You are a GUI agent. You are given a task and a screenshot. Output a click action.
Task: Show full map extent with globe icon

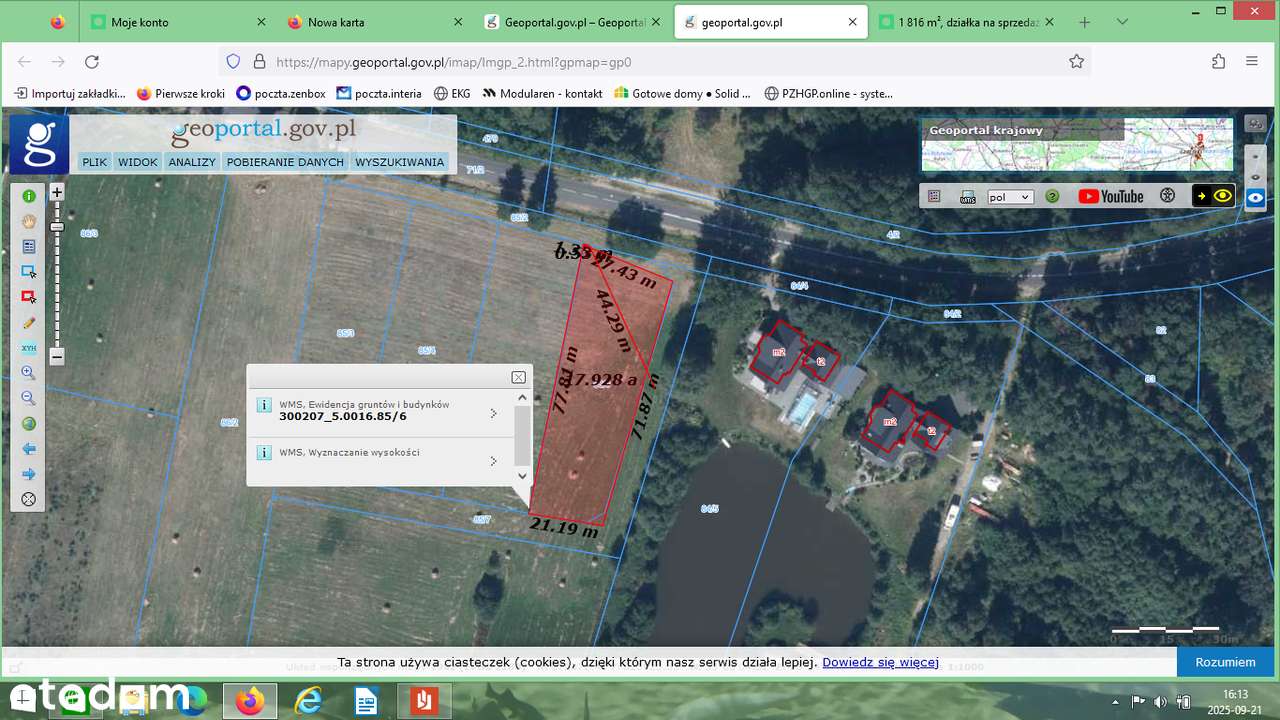point(29,424)
